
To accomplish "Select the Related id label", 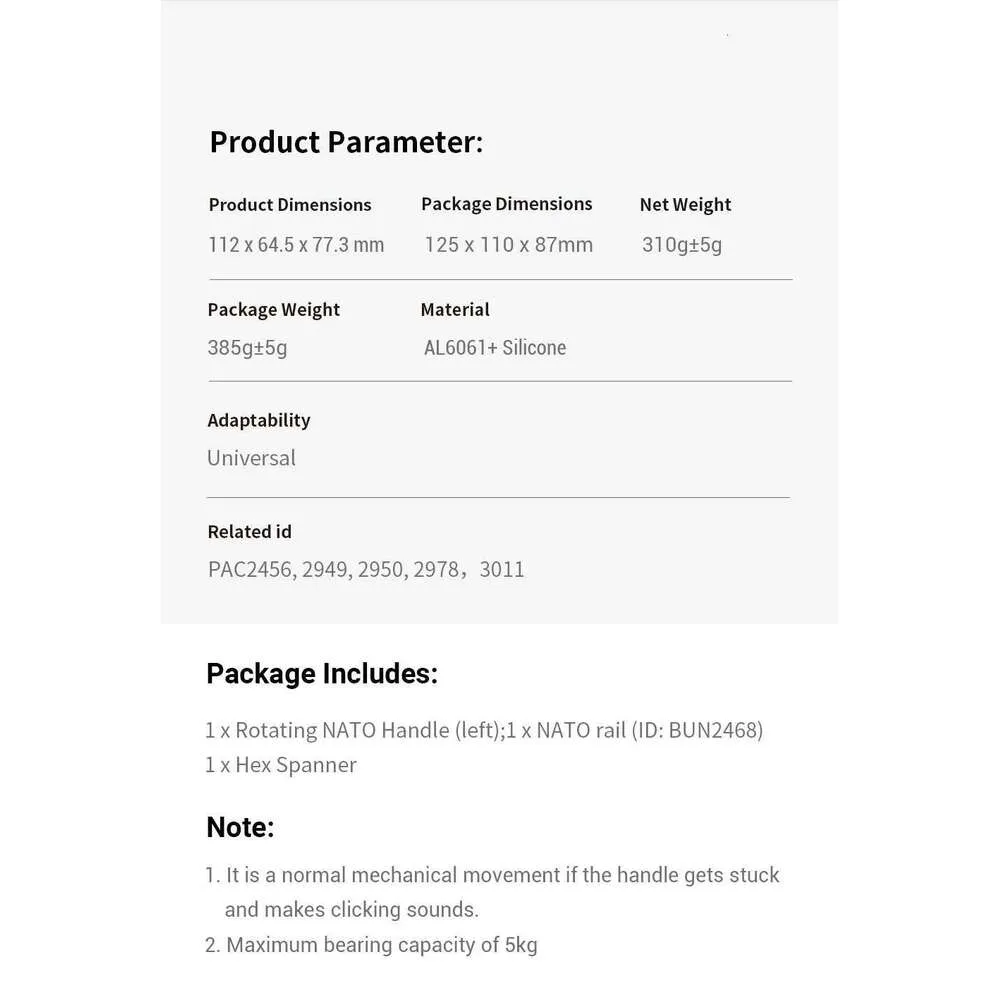I will click(249, 532).
